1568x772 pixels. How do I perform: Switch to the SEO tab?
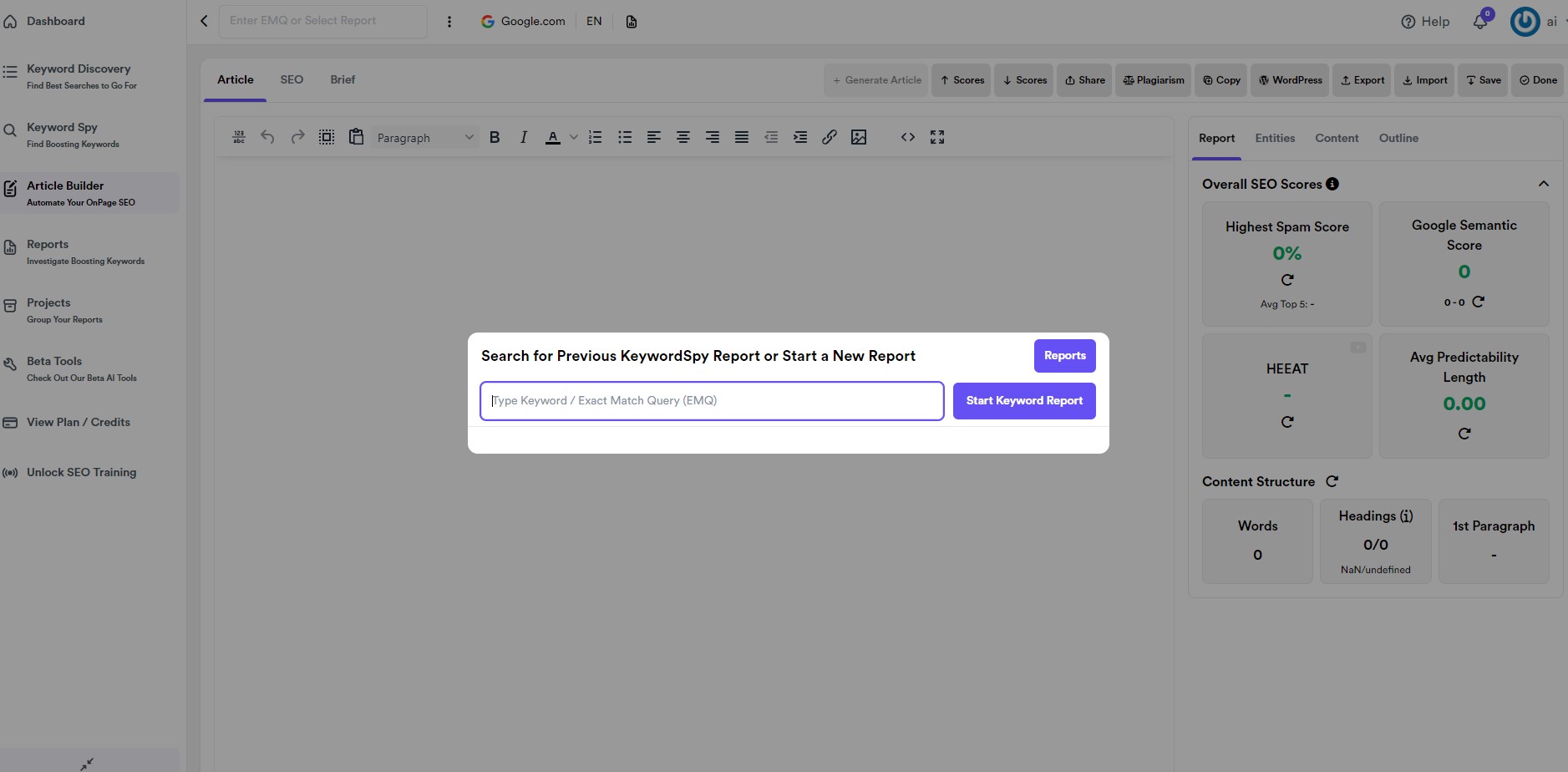292,79
